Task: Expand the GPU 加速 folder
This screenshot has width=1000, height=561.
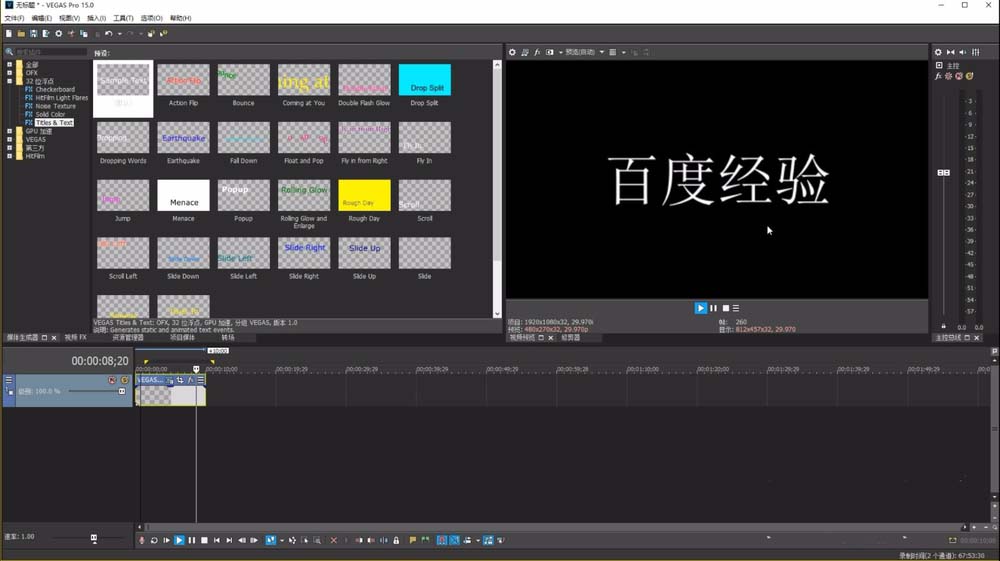Action: (x=10, y=131)
